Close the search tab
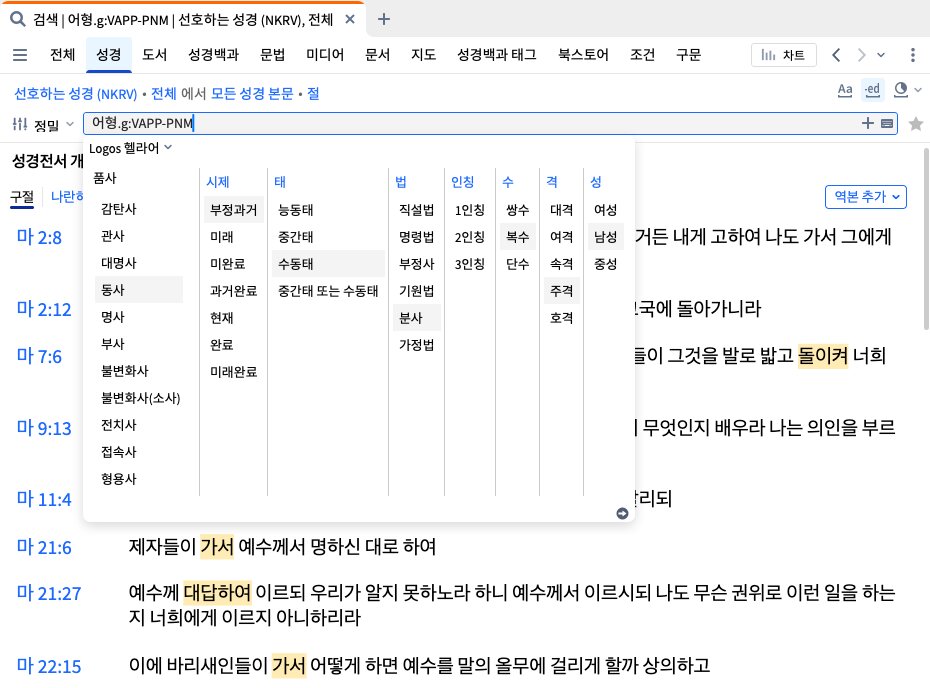This screenshot has width=930, height=688. tap(350, 20)
